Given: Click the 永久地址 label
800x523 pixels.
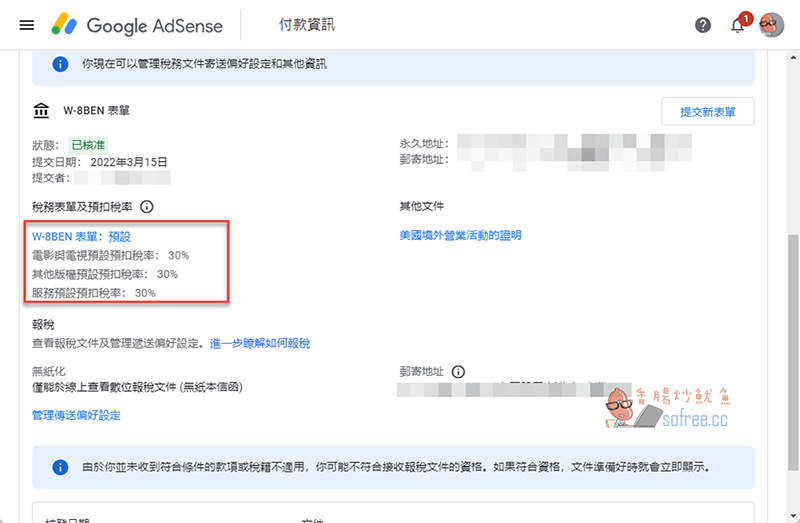Looking at the screenshot, I should [424, 143].
